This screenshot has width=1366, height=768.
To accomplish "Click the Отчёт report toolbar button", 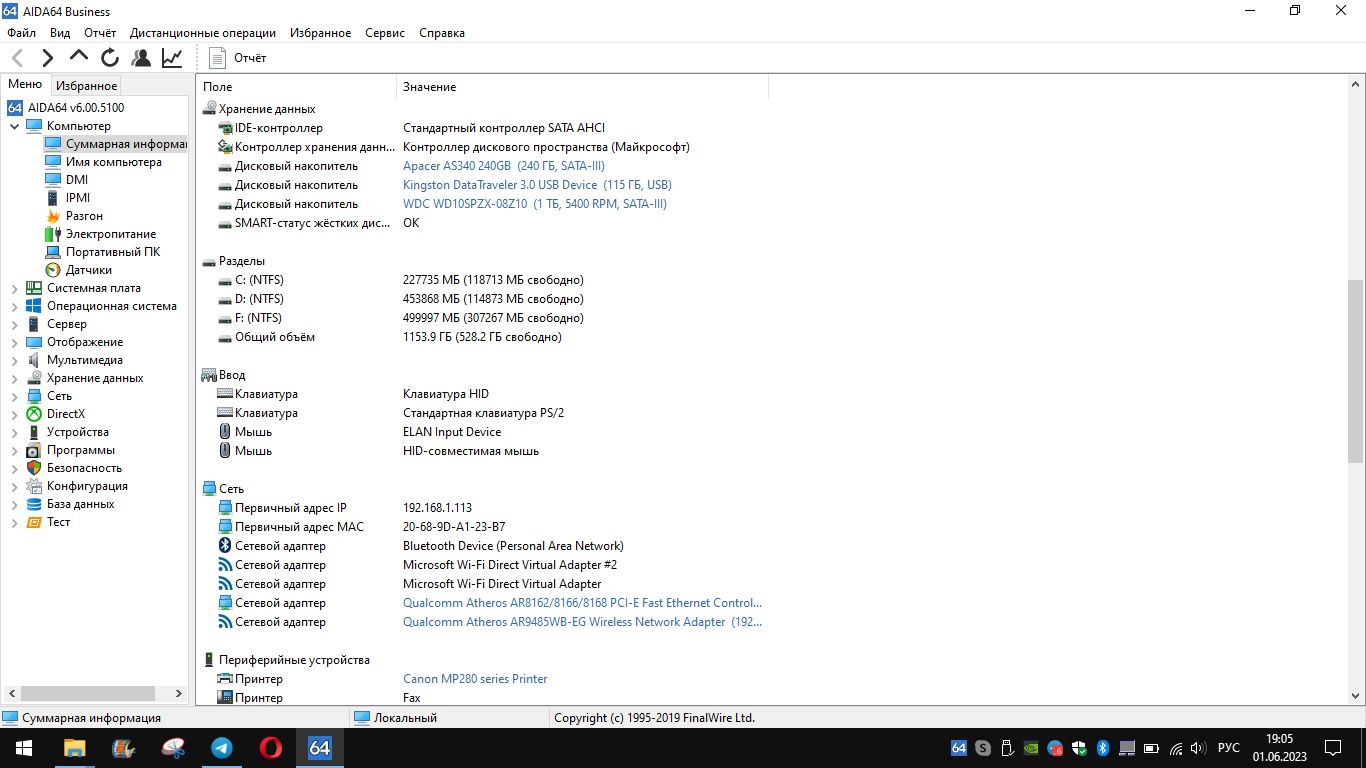I will coord(238,58).
